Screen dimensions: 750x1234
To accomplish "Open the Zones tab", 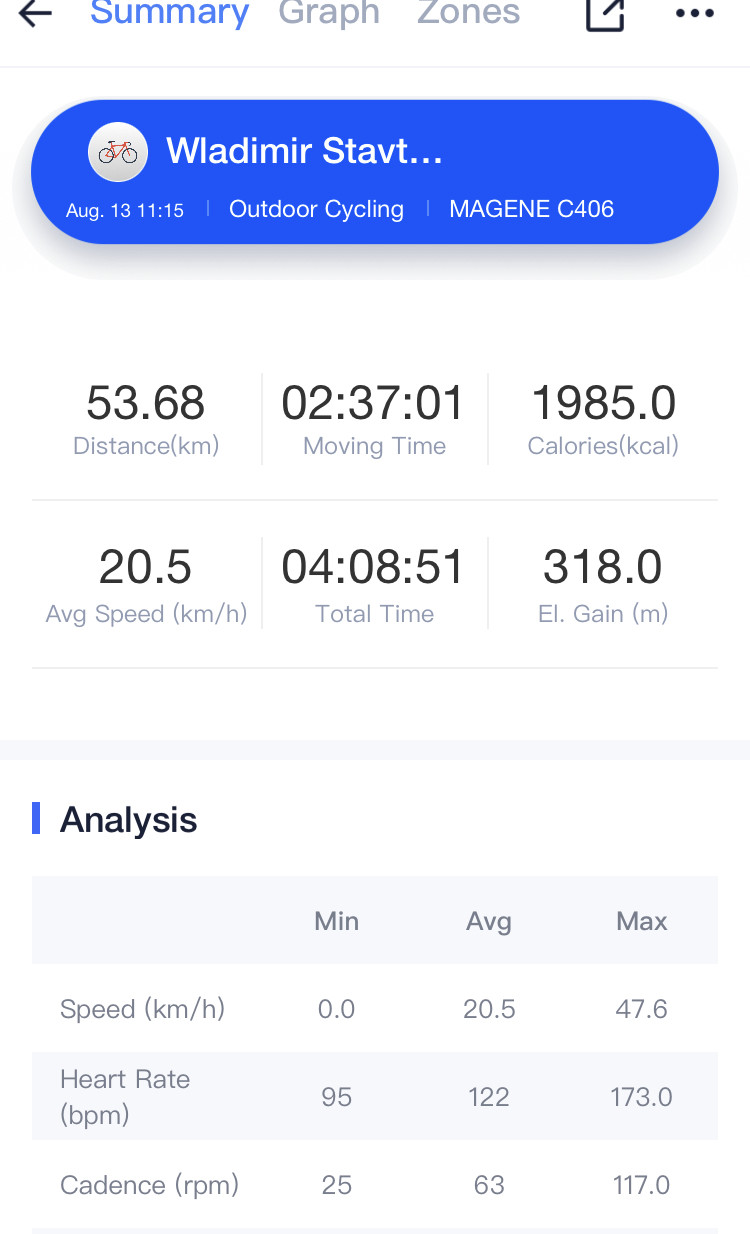I will [468, 13].
